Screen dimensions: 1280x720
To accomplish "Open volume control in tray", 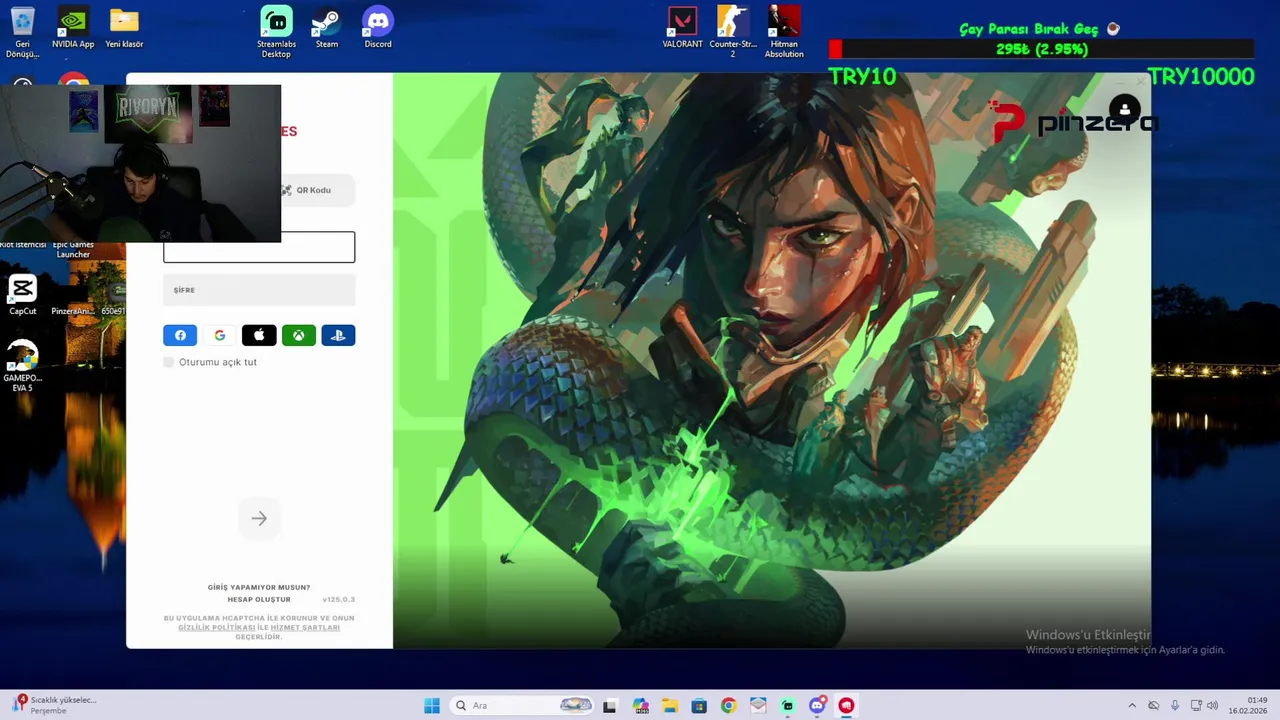I will click(1213, 706).
